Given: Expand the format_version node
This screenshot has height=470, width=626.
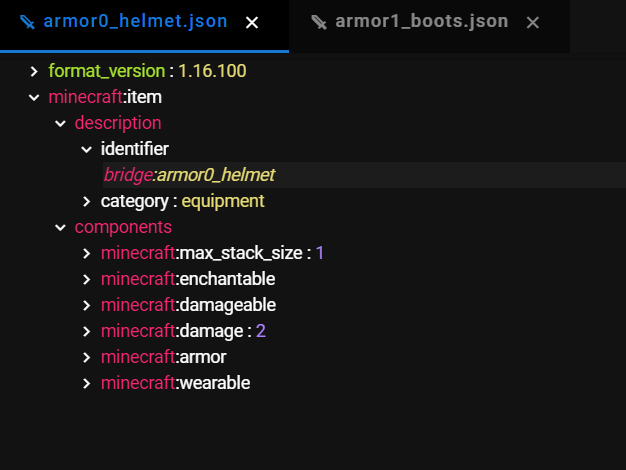Looking at the screenshot, I should tap(34, 71).
